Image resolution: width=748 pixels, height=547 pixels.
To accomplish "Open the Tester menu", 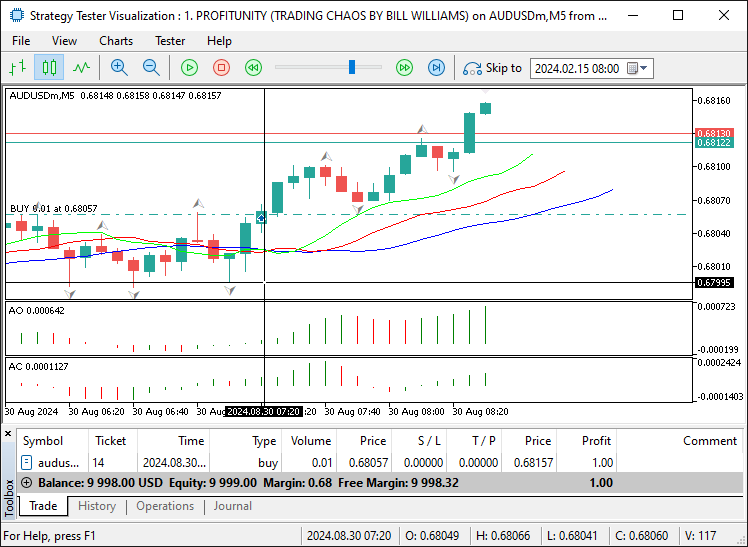I will click(170, 41).
